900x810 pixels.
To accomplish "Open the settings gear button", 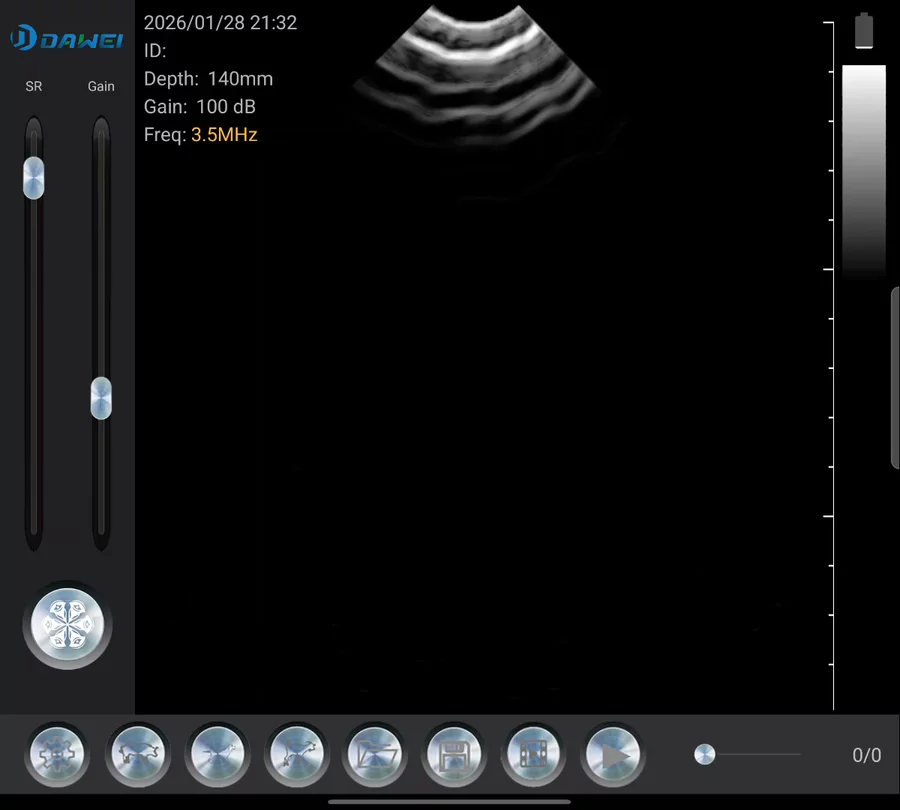I will point(57,755).
